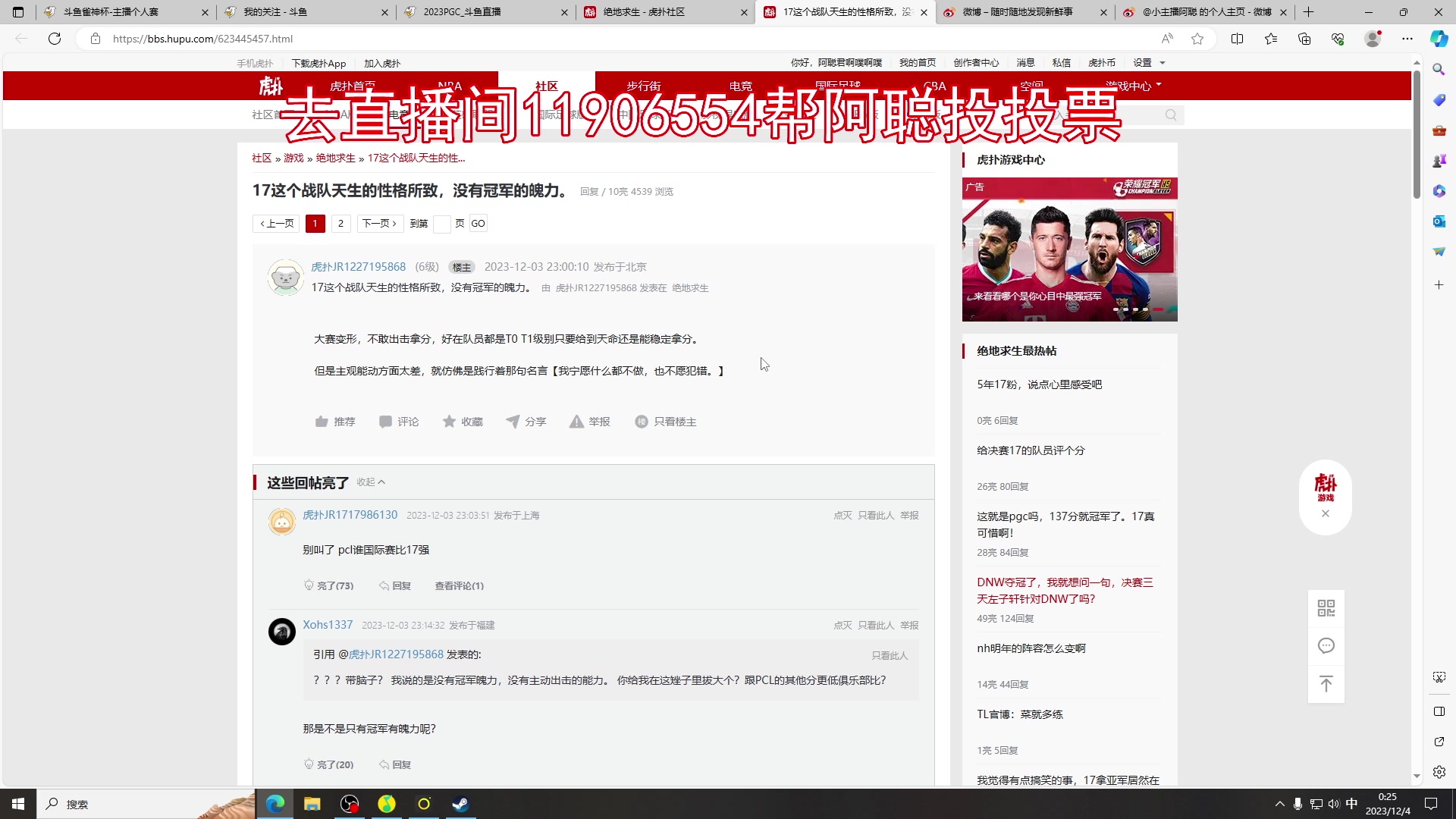Image resolution: width=1456 pixels, height=819 pixels.
Task: Click 回复 under first reply
Action: coord(395,586)
